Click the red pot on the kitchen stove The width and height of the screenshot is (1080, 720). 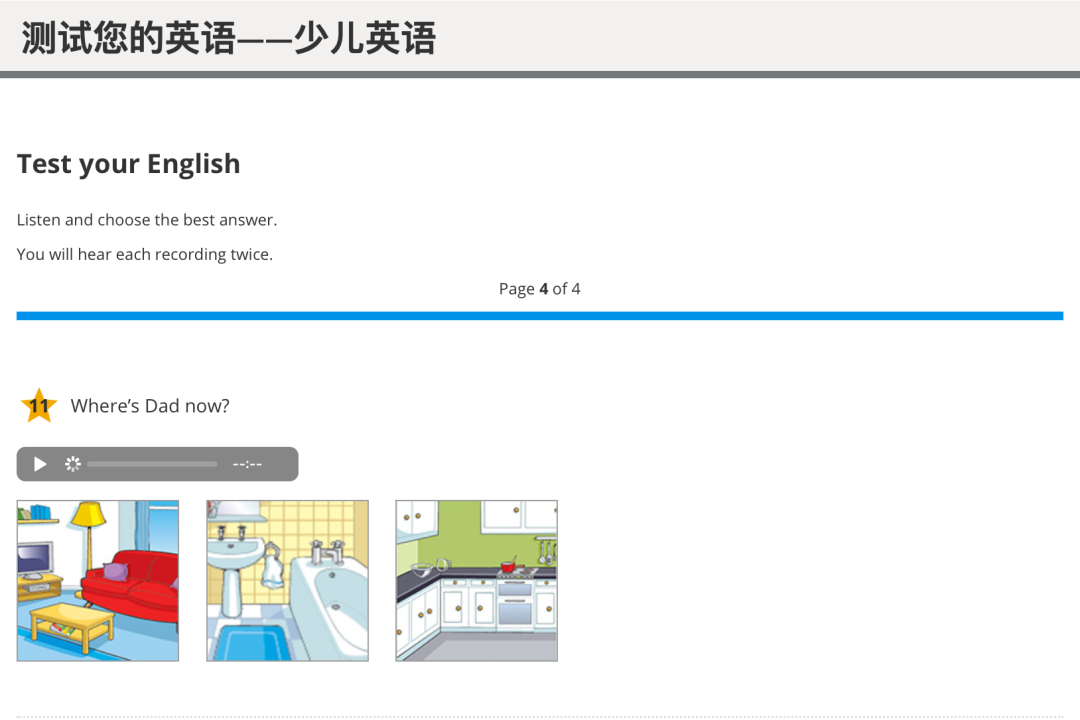click(507, 567)
